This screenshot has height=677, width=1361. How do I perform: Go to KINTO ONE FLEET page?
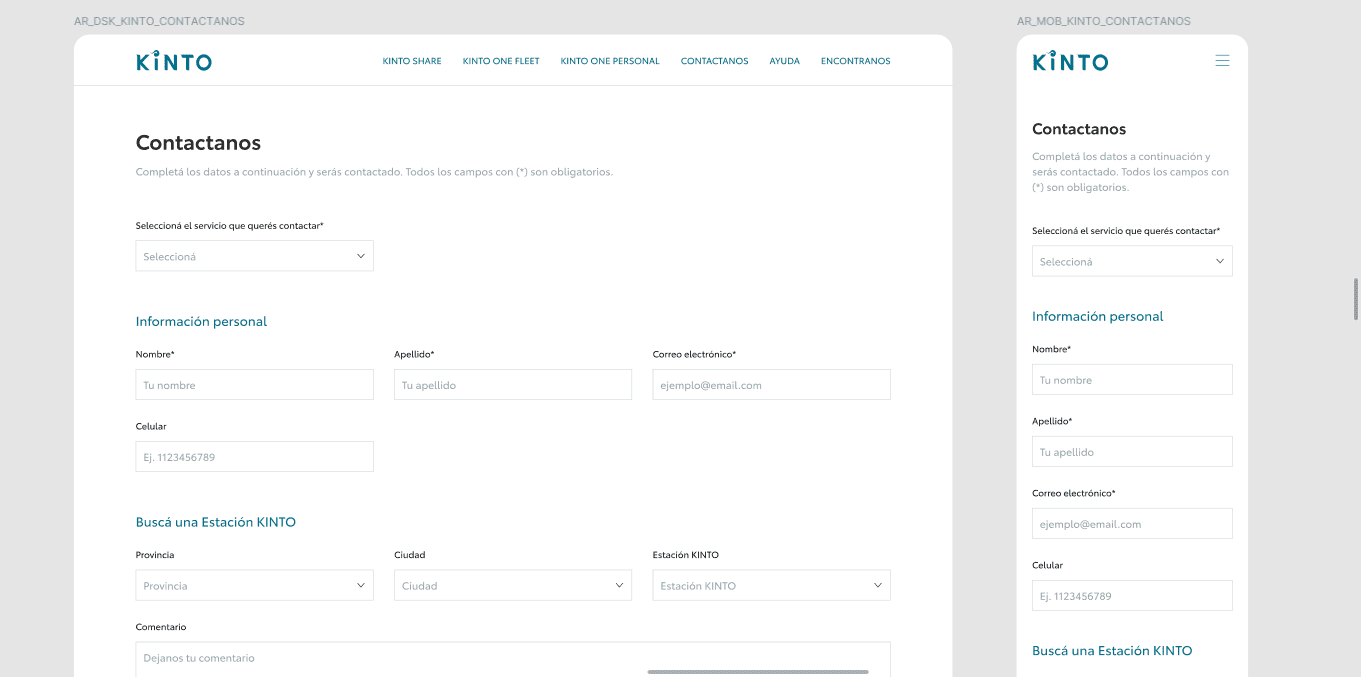(x=501, y=61)
